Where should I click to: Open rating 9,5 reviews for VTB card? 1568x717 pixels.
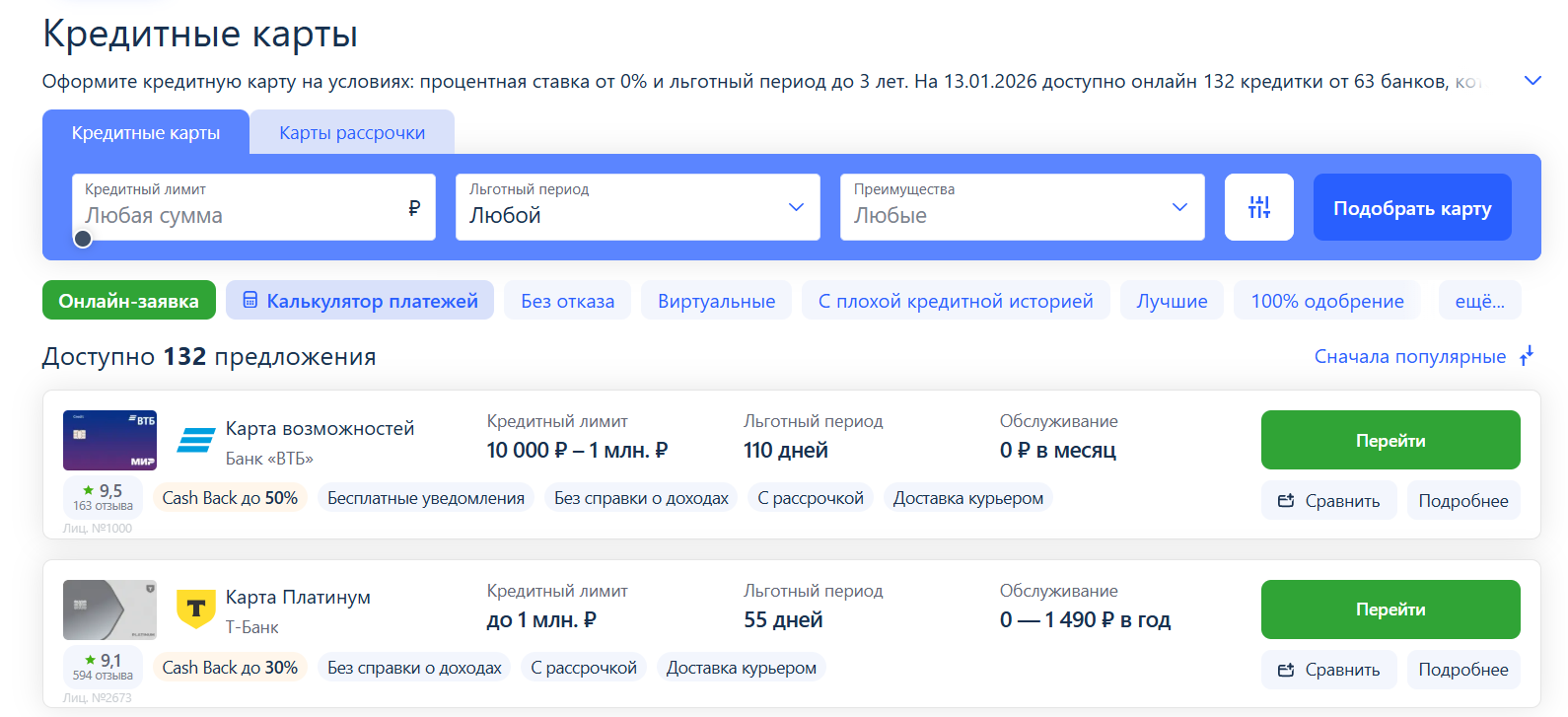(103, 497)
